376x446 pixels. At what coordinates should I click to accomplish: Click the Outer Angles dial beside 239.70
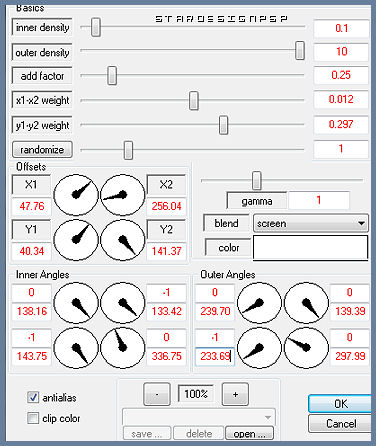259,303
